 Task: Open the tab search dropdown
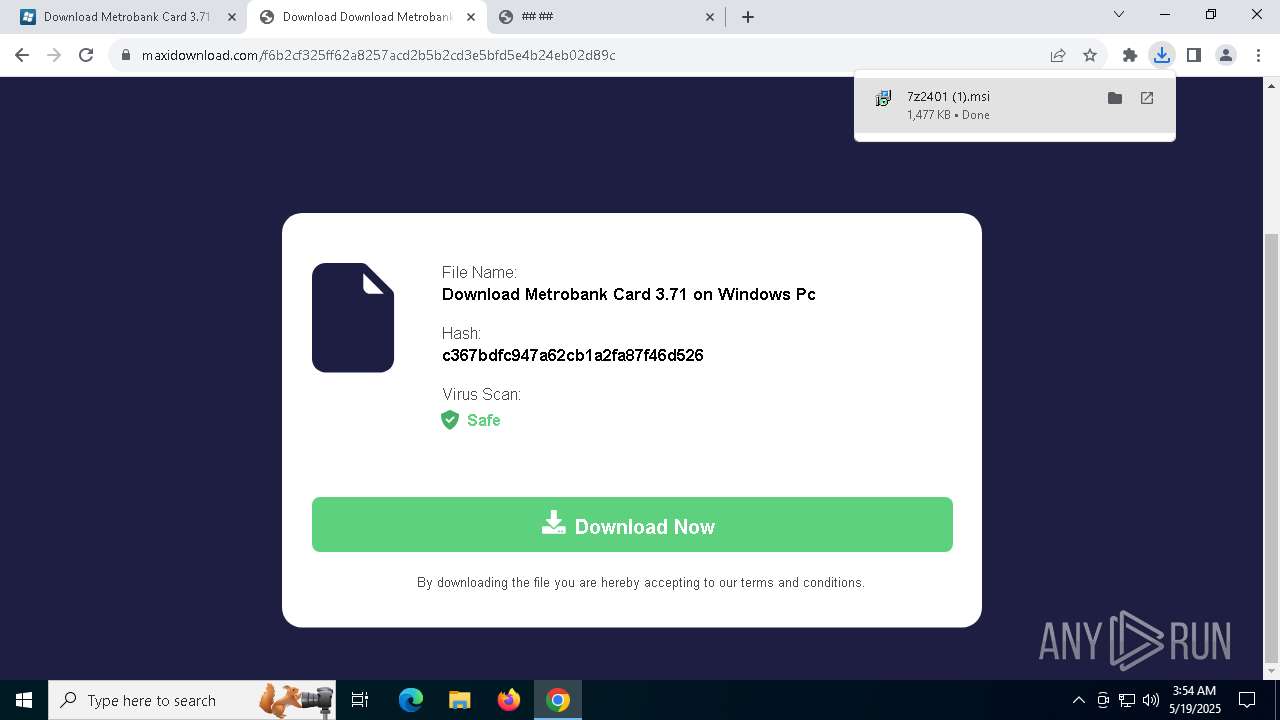[x=1119, y=15]
